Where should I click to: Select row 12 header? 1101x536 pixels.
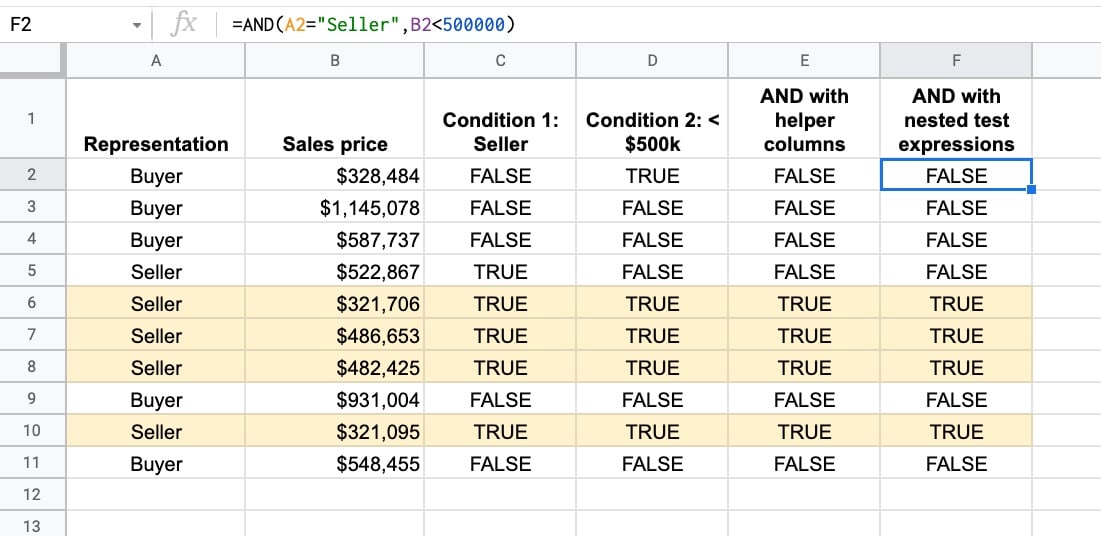[x=32, y=495]
